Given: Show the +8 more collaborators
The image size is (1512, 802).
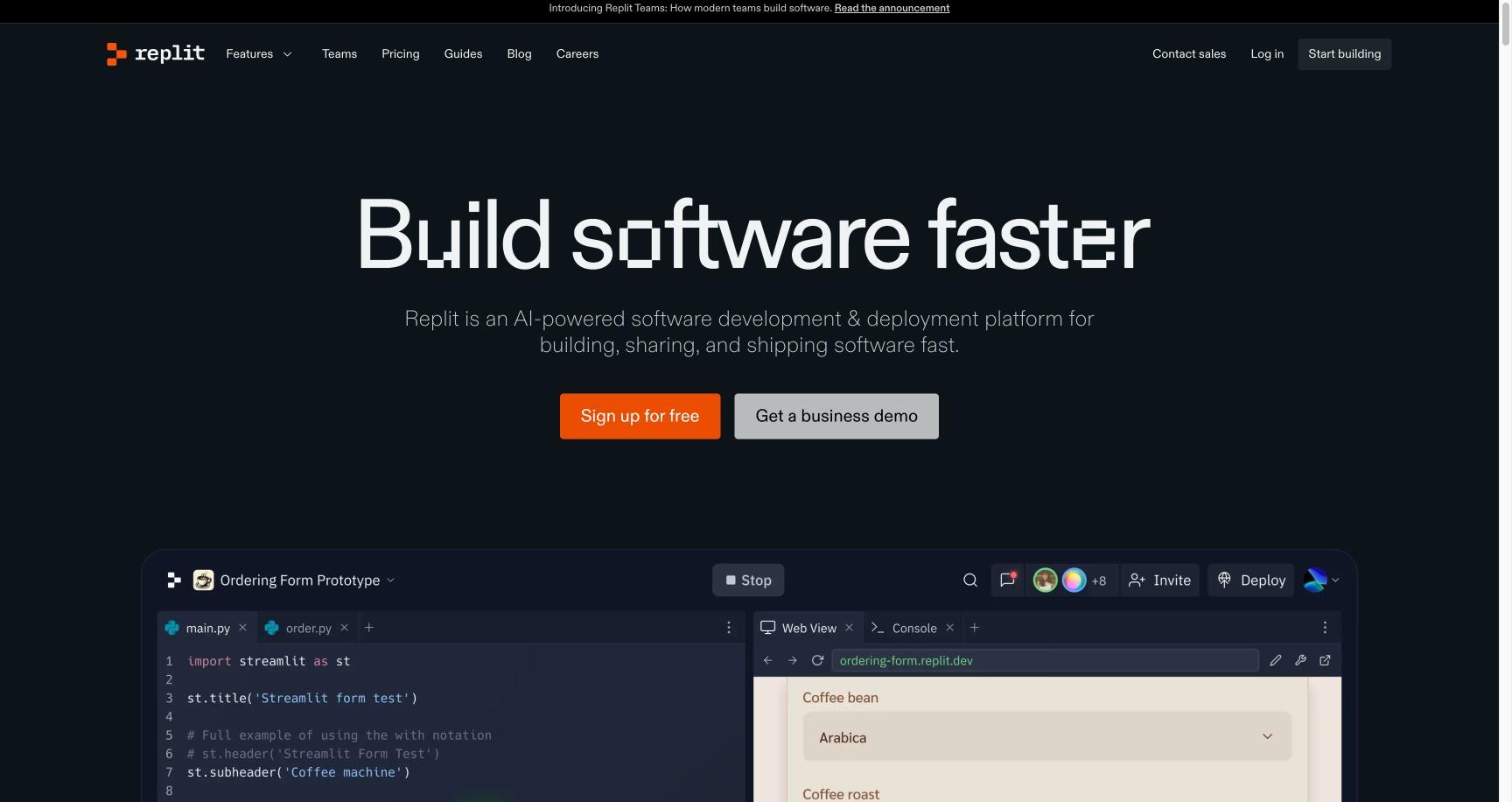Looking at the screenshot, I should (x=1099, y=580).
